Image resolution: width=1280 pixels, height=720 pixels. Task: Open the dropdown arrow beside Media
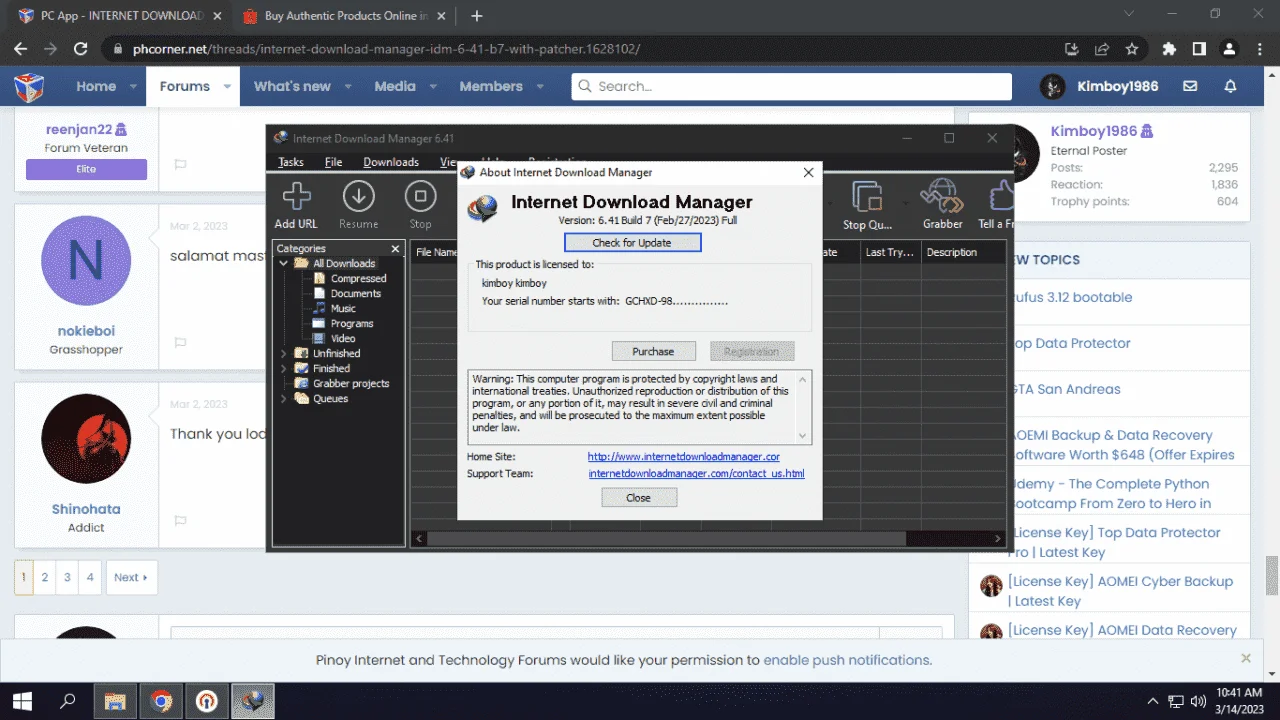pos(433,87)
